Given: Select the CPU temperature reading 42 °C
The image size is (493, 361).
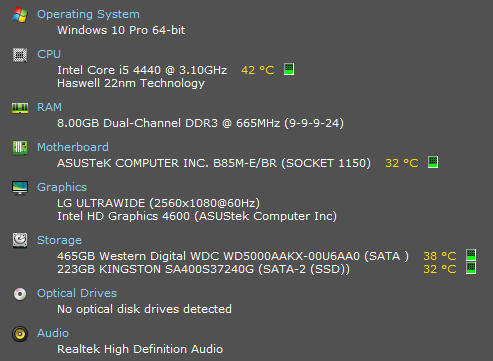Looking at the screenshot, I should 258,70.
